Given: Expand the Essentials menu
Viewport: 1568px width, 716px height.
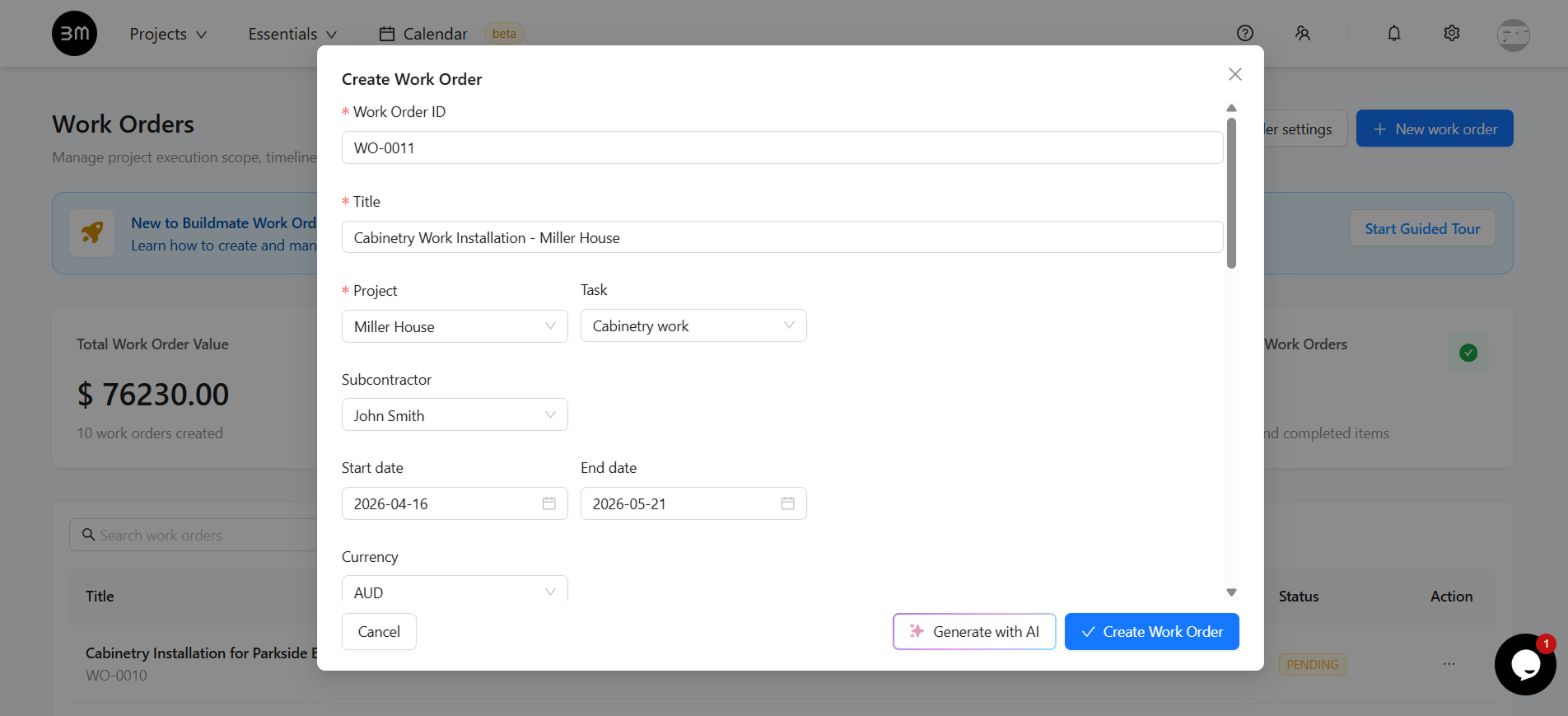Looking at the screenshot, I should (x=293, y=34).
